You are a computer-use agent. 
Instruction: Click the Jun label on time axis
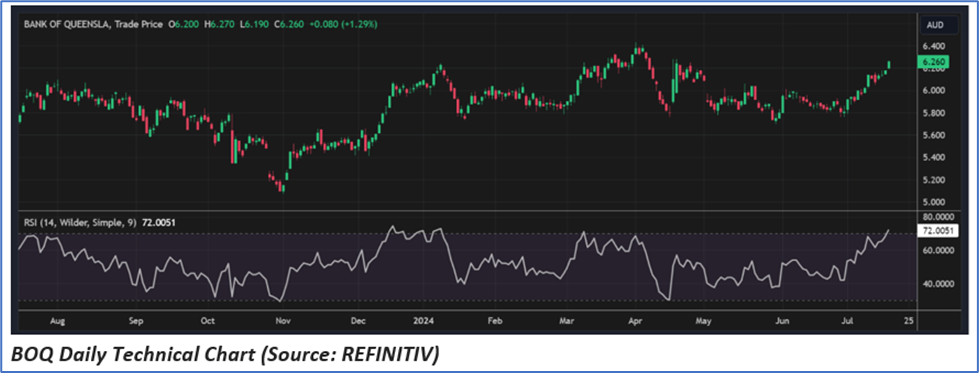[x=782, y=322]
